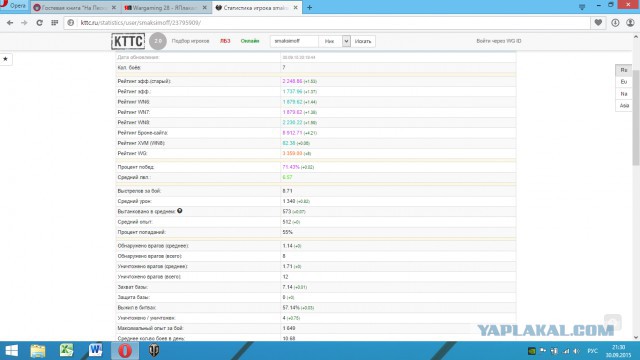Click the star favorites button on the left

coord(5,59)
